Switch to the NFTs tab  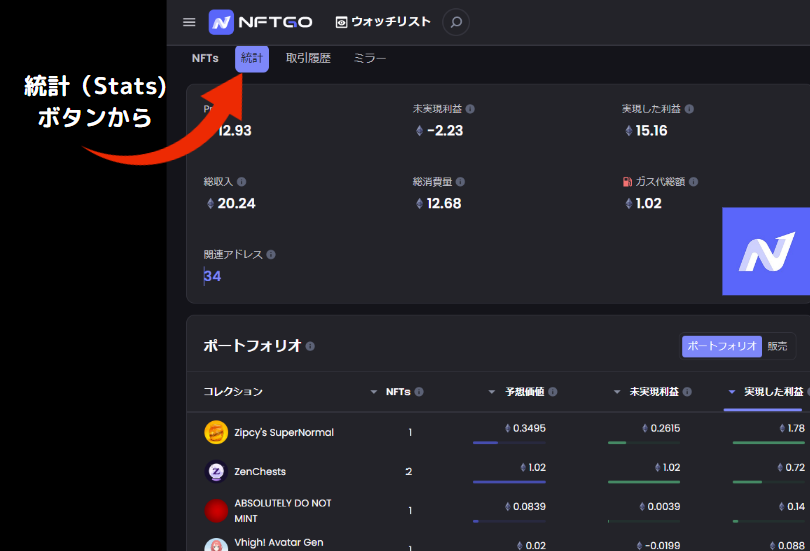click(205, 58)
